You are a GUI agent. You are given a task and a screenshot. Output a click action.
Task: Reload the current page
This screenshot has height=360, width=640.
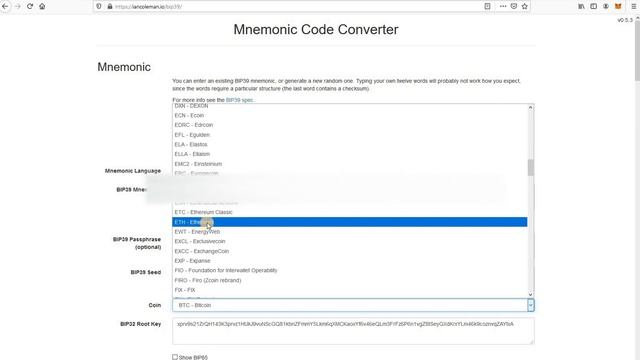click(x=30, y=7)
